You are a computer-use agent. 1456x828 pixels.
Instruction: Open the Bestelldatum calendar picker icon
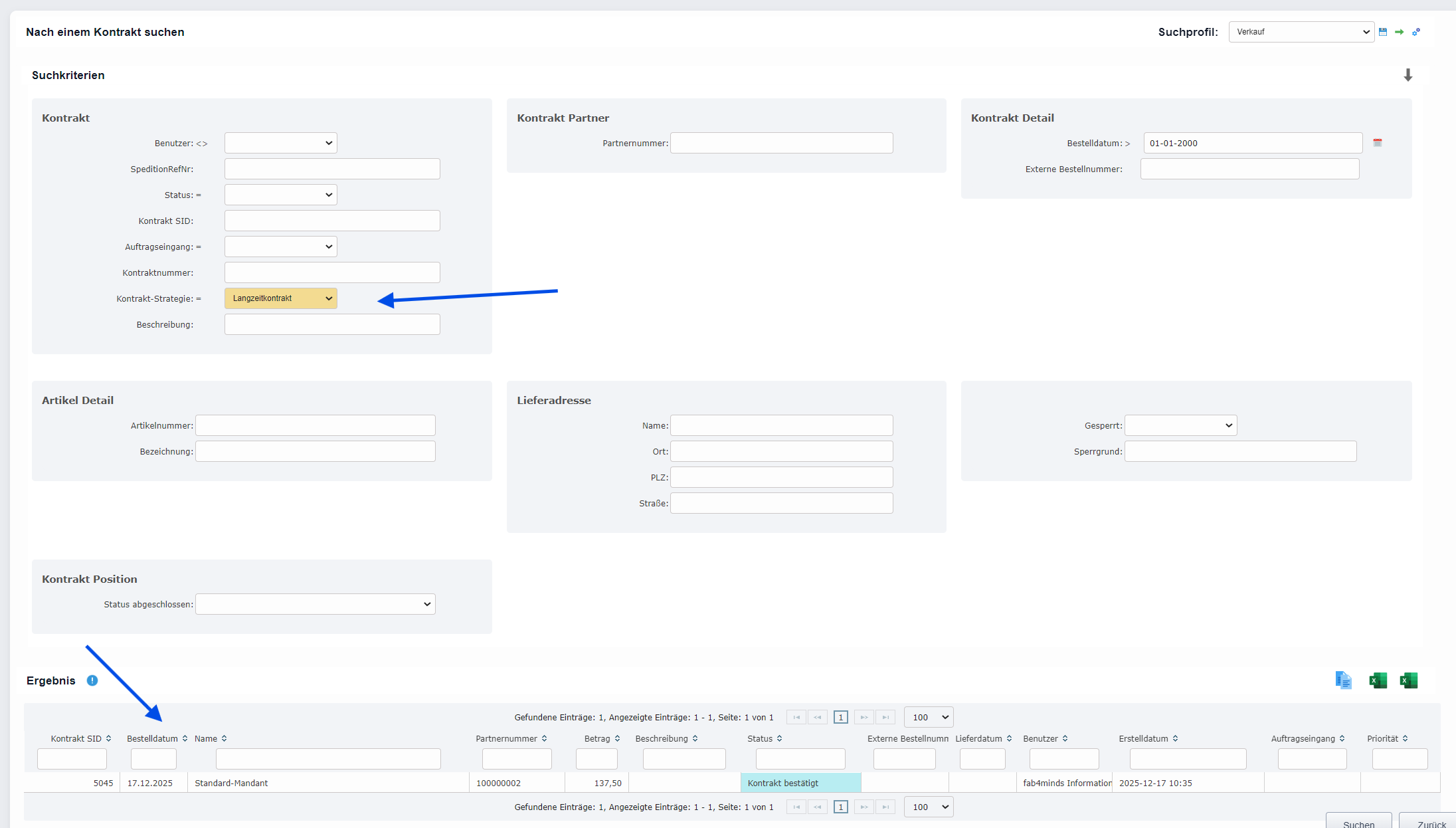(1378, 143)
